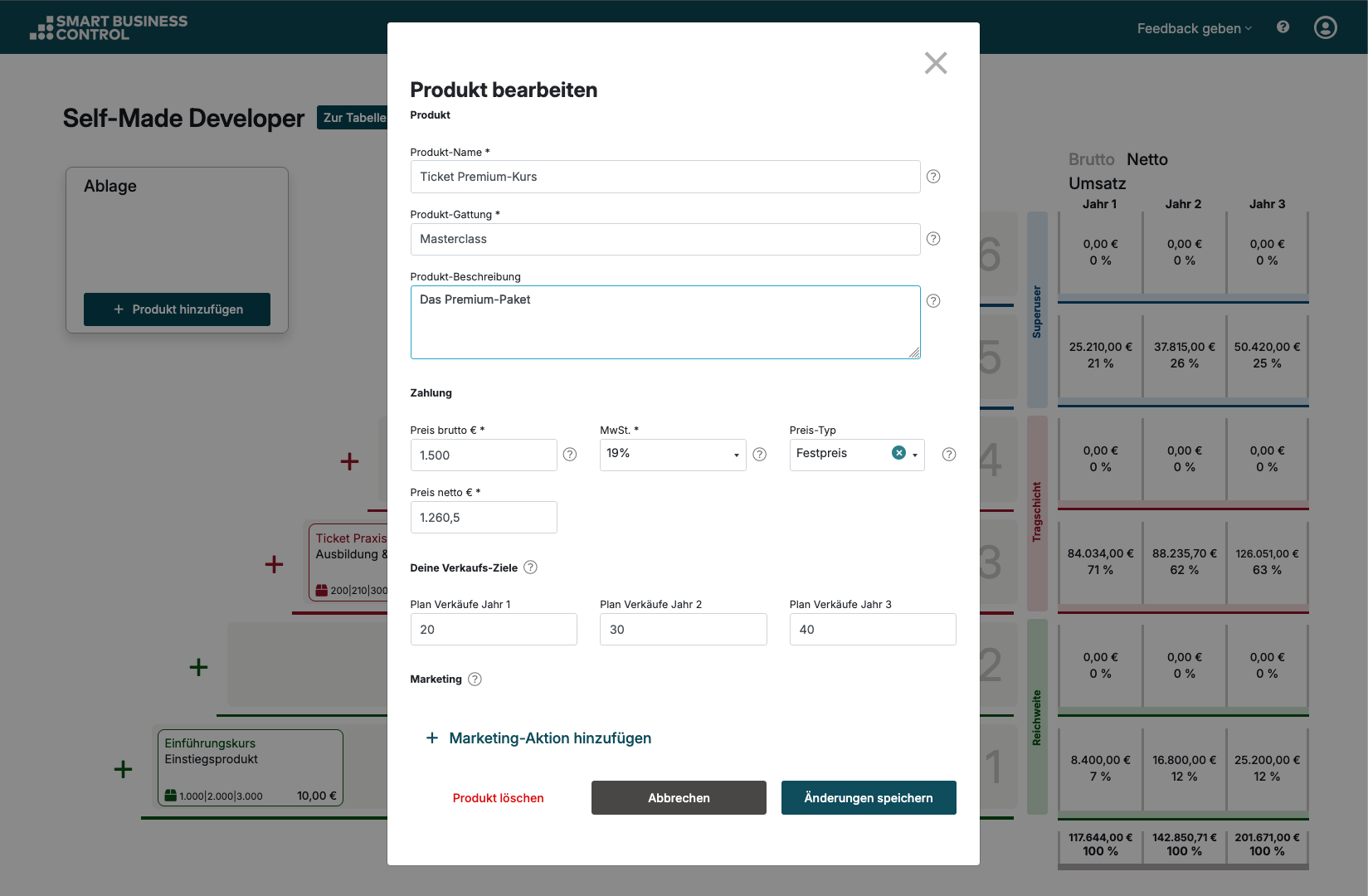
Task: Show help for Deine Verkaufs-Ziele
Action: (531, 567)
